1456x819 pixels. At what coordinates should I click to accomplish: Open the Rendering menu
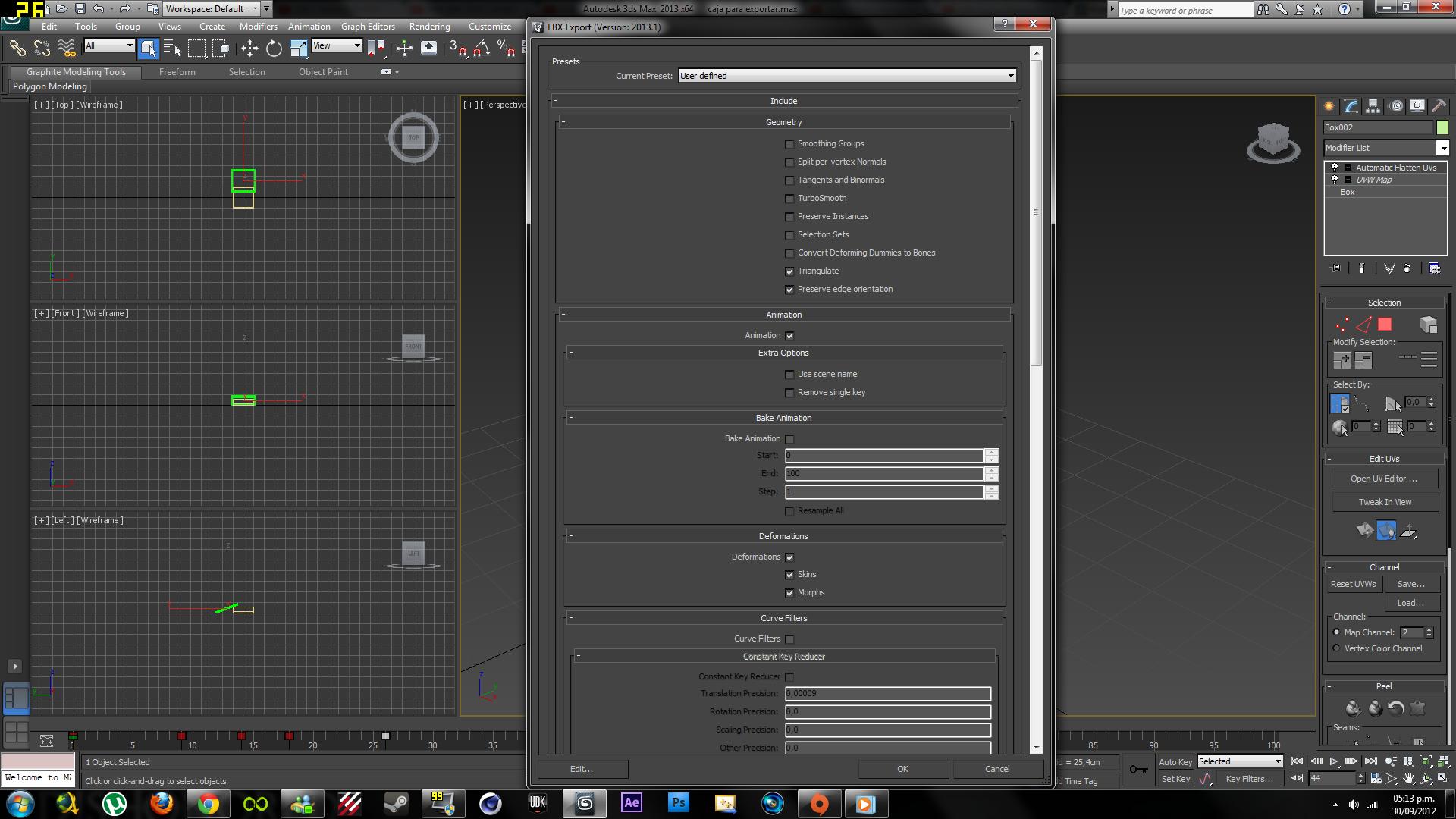429,27
